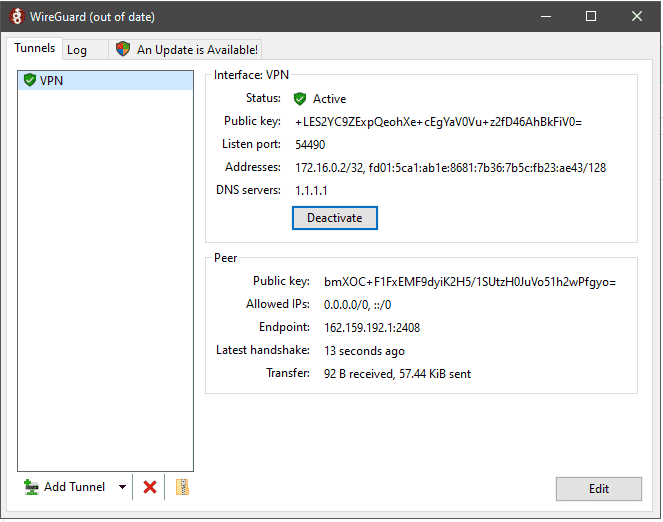Minimize the WireGuard window
This screenshot has height=522, width=663.
pos(546,16)
